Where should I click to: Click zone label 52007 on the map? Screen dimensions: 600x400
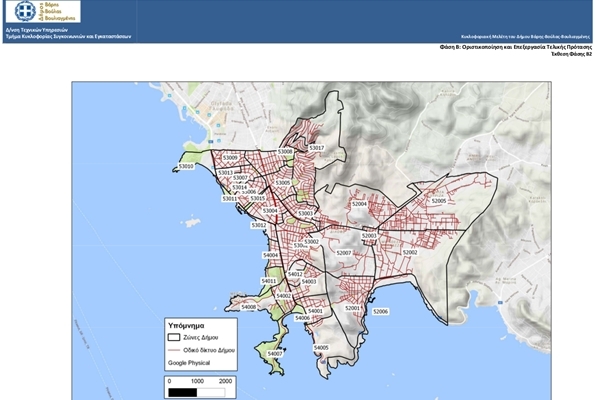[x=344, y=253]
